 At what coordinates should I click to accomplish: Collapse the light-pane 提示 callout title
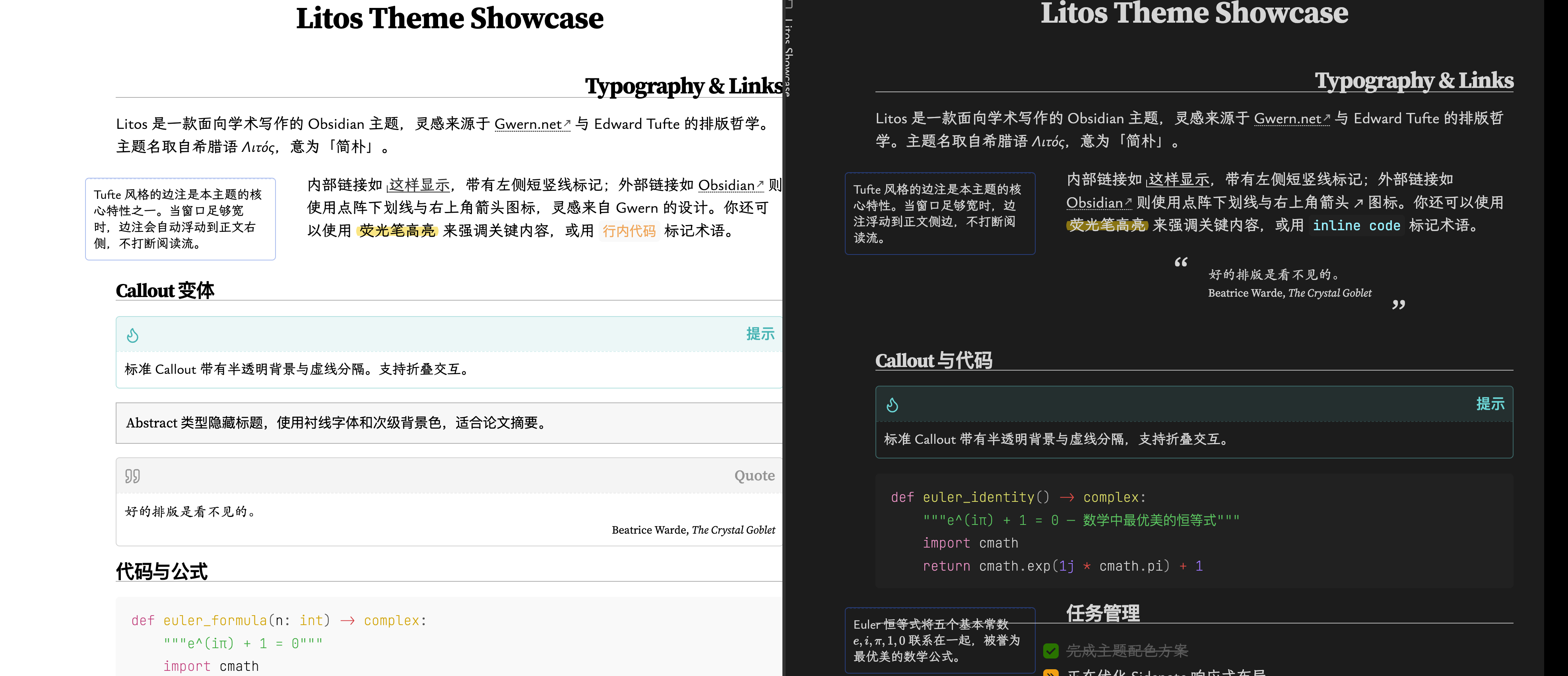[x=760, y=334]
